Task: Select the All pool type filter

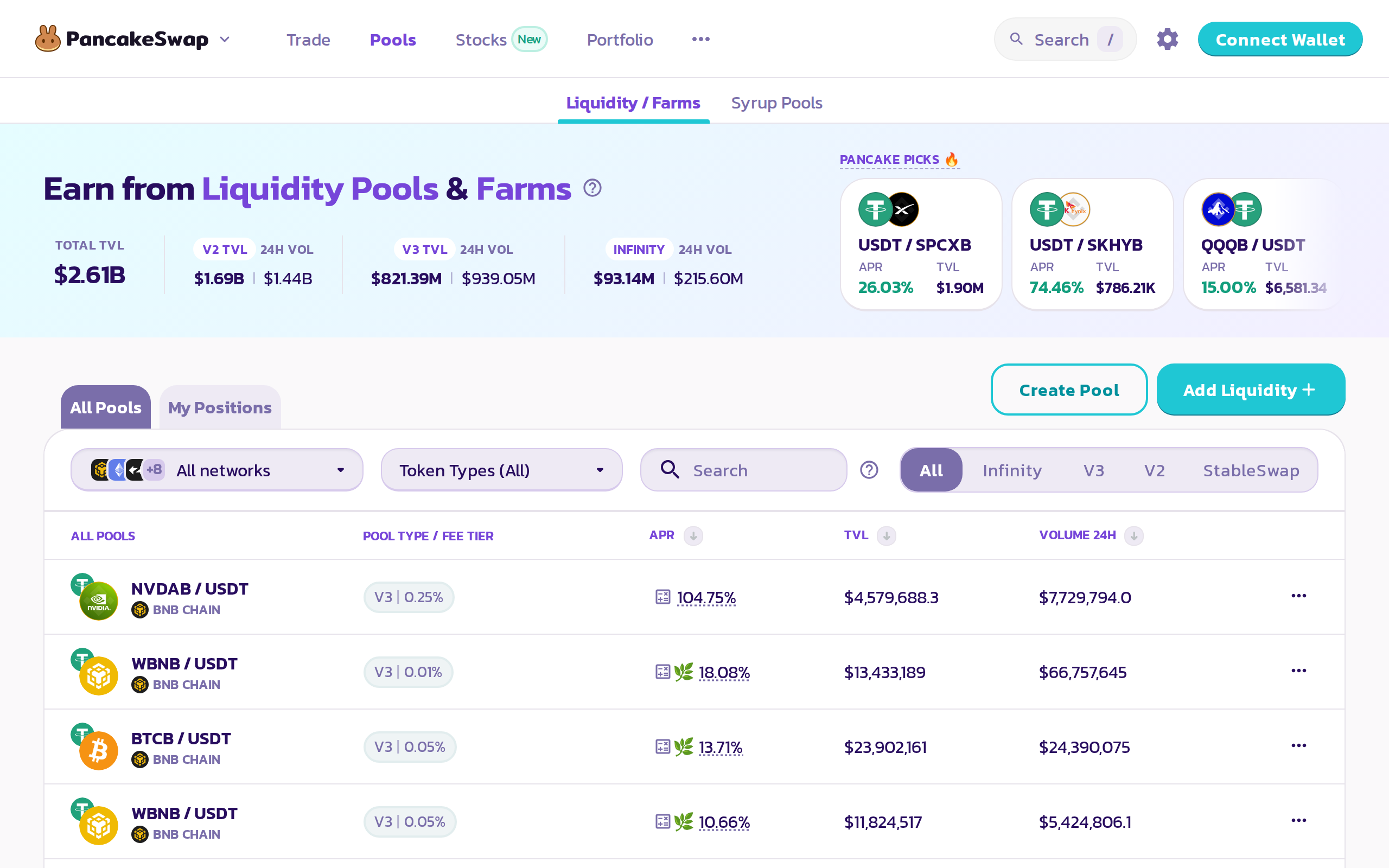Action: click(931, 470)
